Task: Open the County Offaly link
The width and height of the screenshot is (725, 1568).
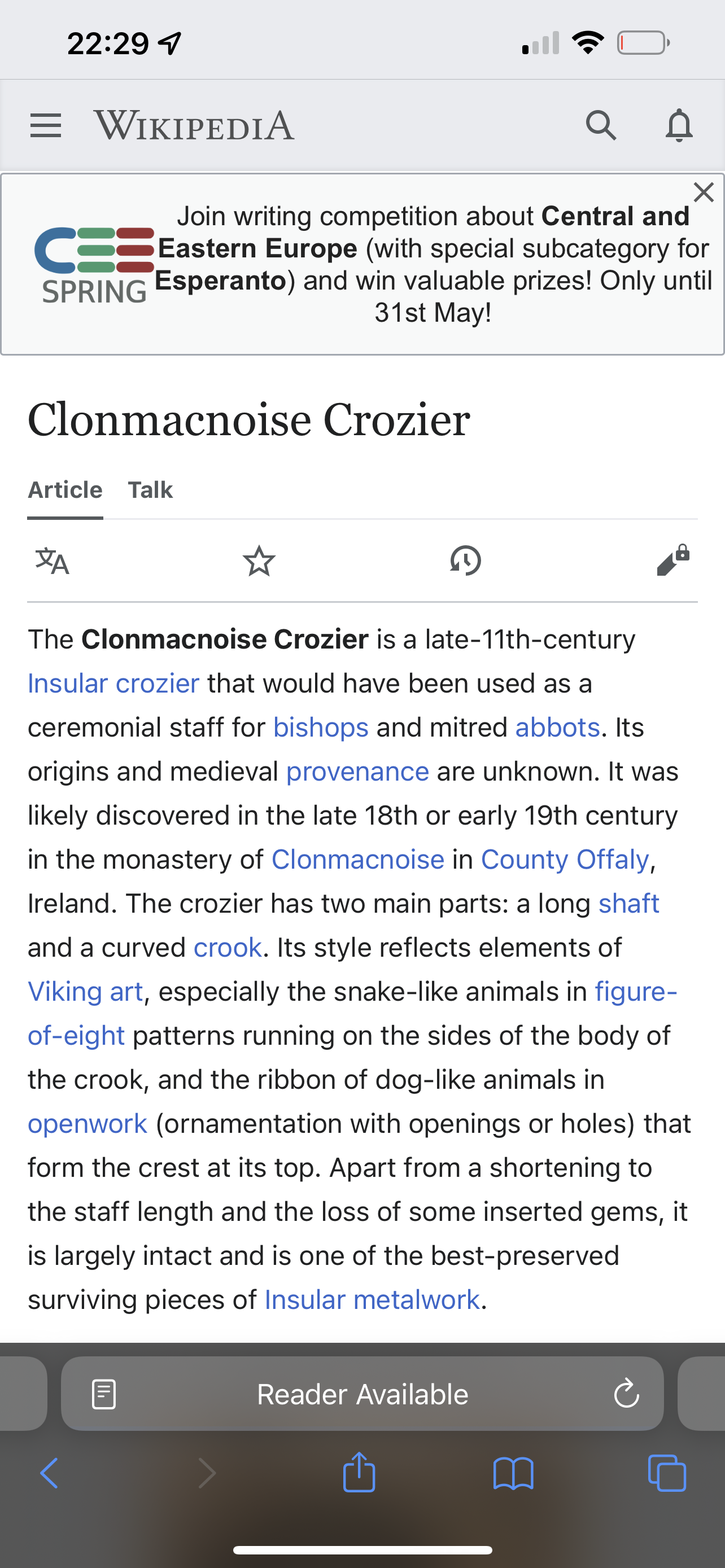Action: pyautogui.click(x=565, y=860)
